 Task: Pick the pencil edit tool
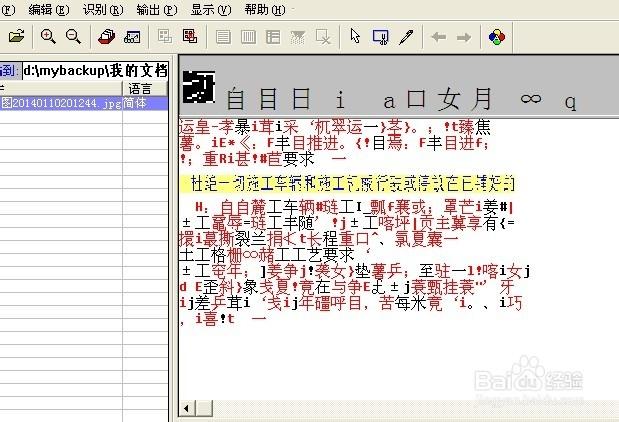[405, 37]
